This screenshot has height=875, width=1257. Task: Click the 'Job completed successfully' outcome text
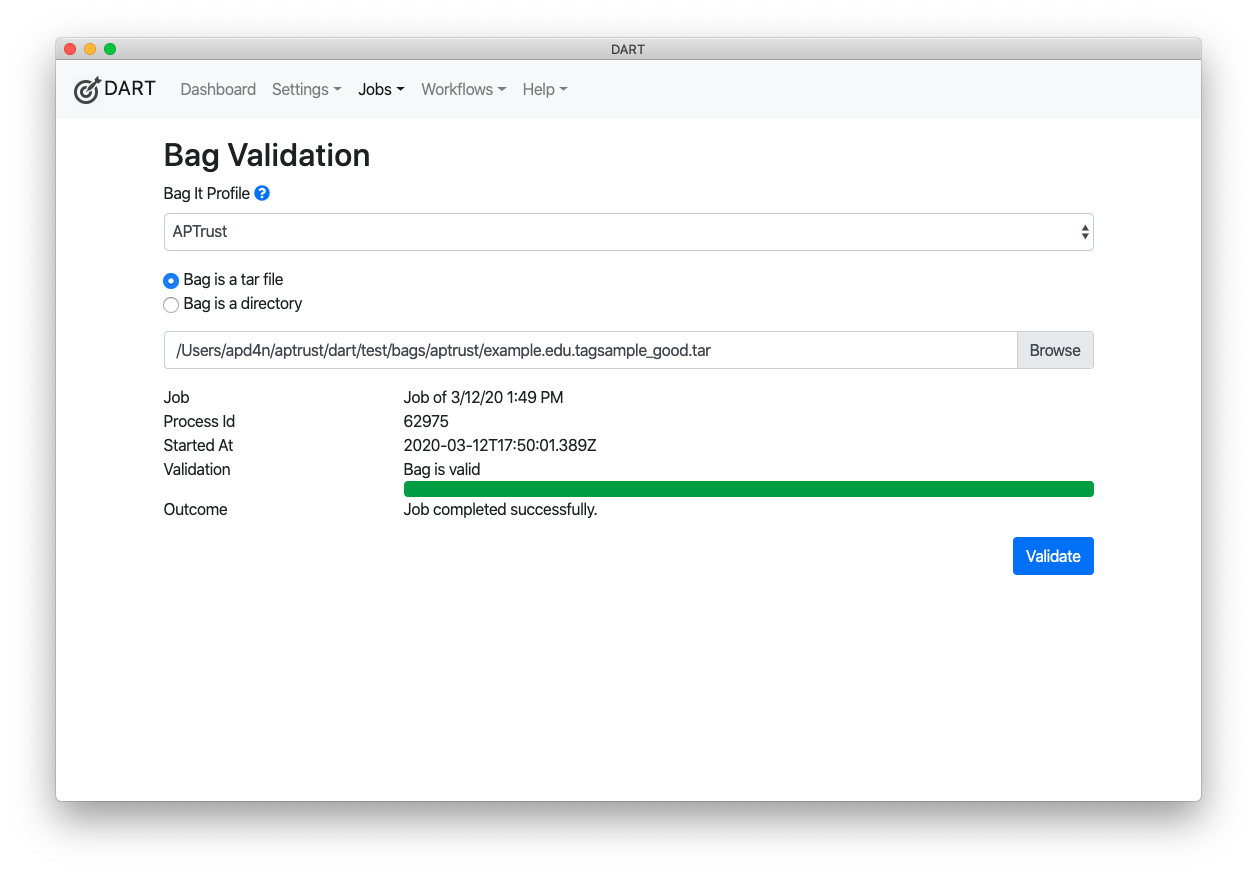tap(500, 509)
